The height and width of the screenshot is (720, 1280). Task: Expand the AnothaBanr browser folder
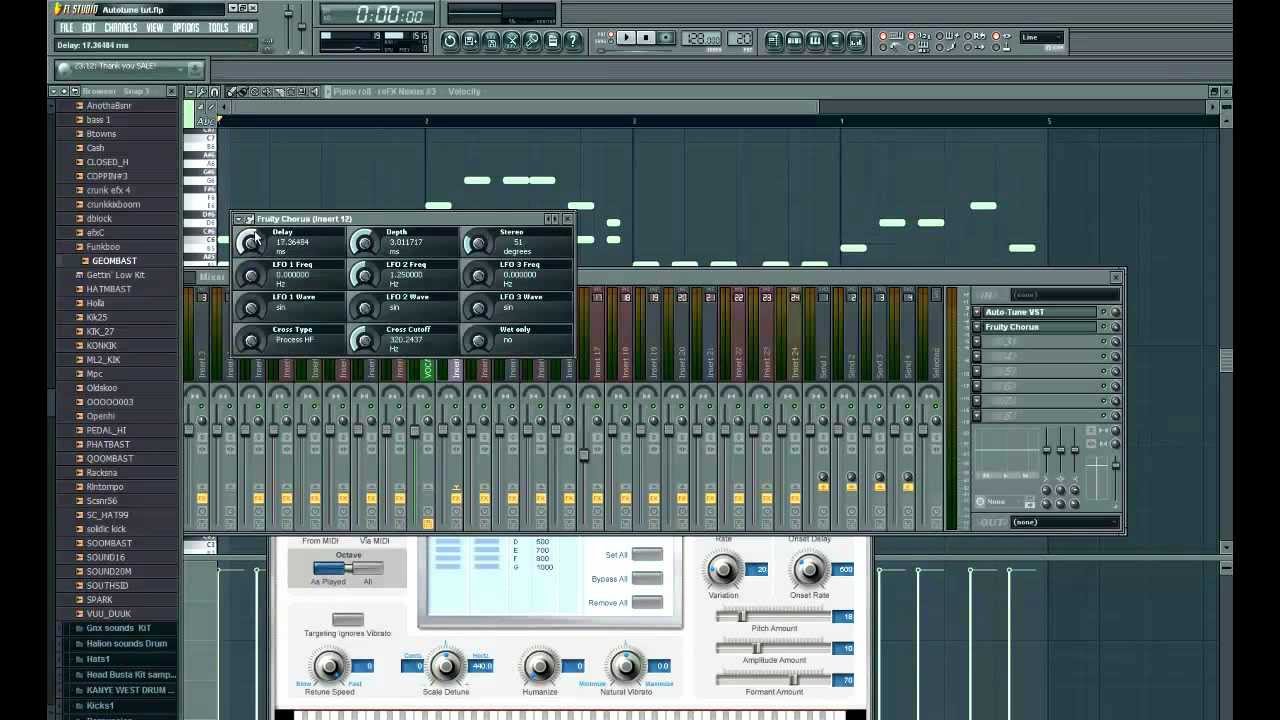[x=108, y=105]
